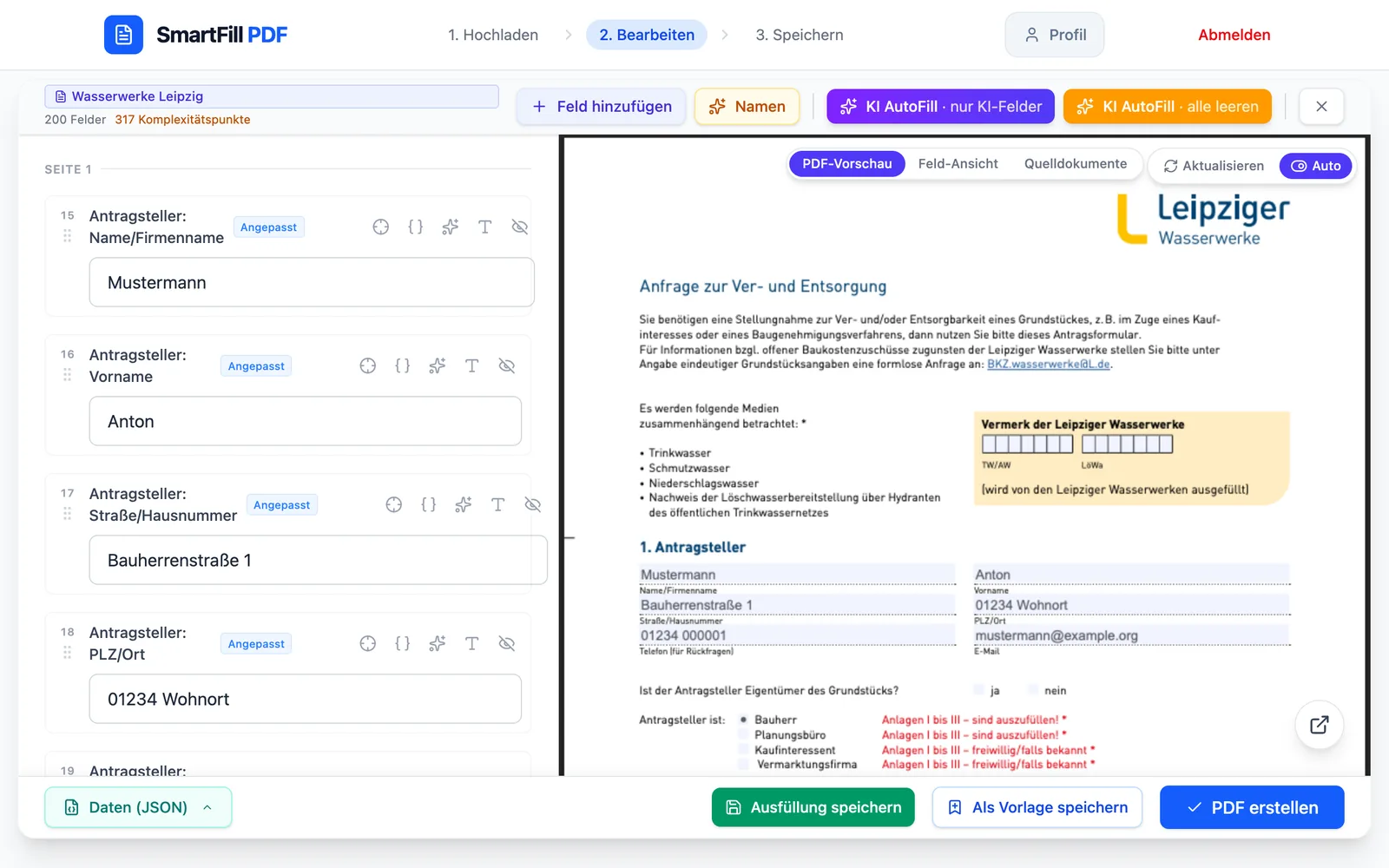Go to step 3. Speichern
The height and width of the screenshot is (868, 1389).
click(x=800, y=35)
